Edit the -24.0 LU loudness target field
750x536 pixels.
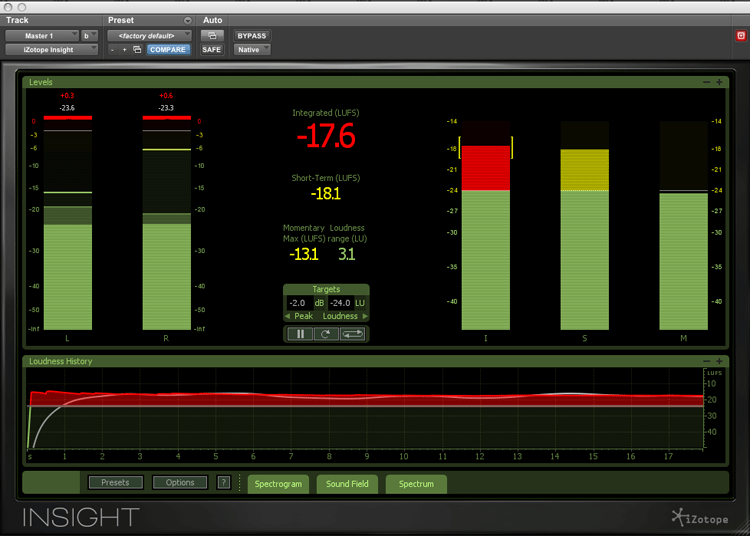click(341, 303)
